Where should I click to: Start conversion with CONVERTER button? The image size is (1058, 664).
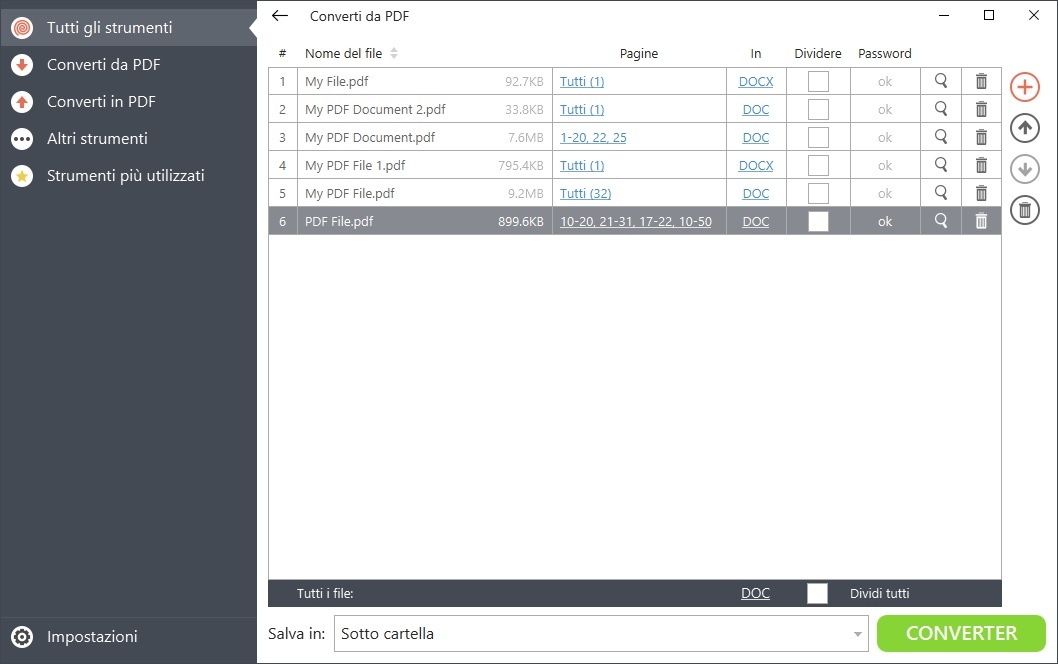pyautogui.click(x=960, y=633)
